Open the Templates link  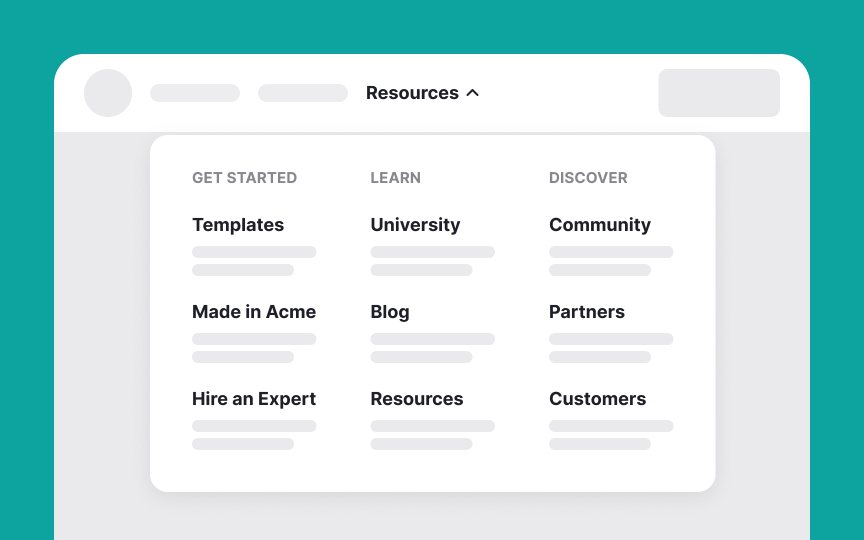[238, 225]
